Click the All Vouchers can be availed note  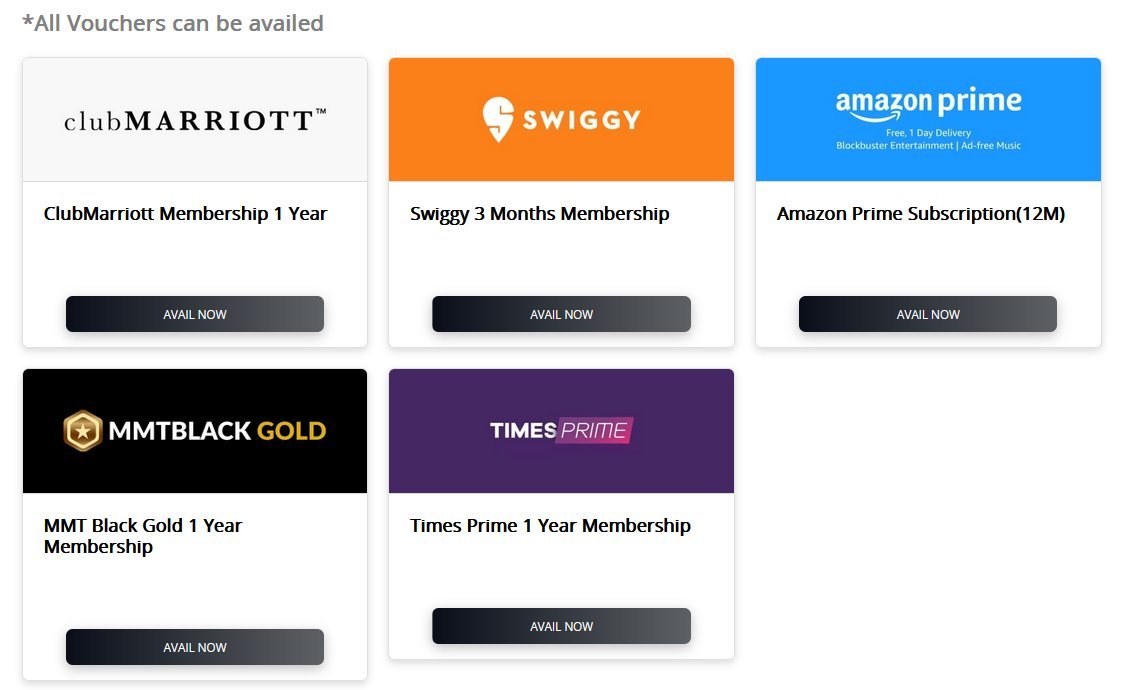(x=173, y=23)
